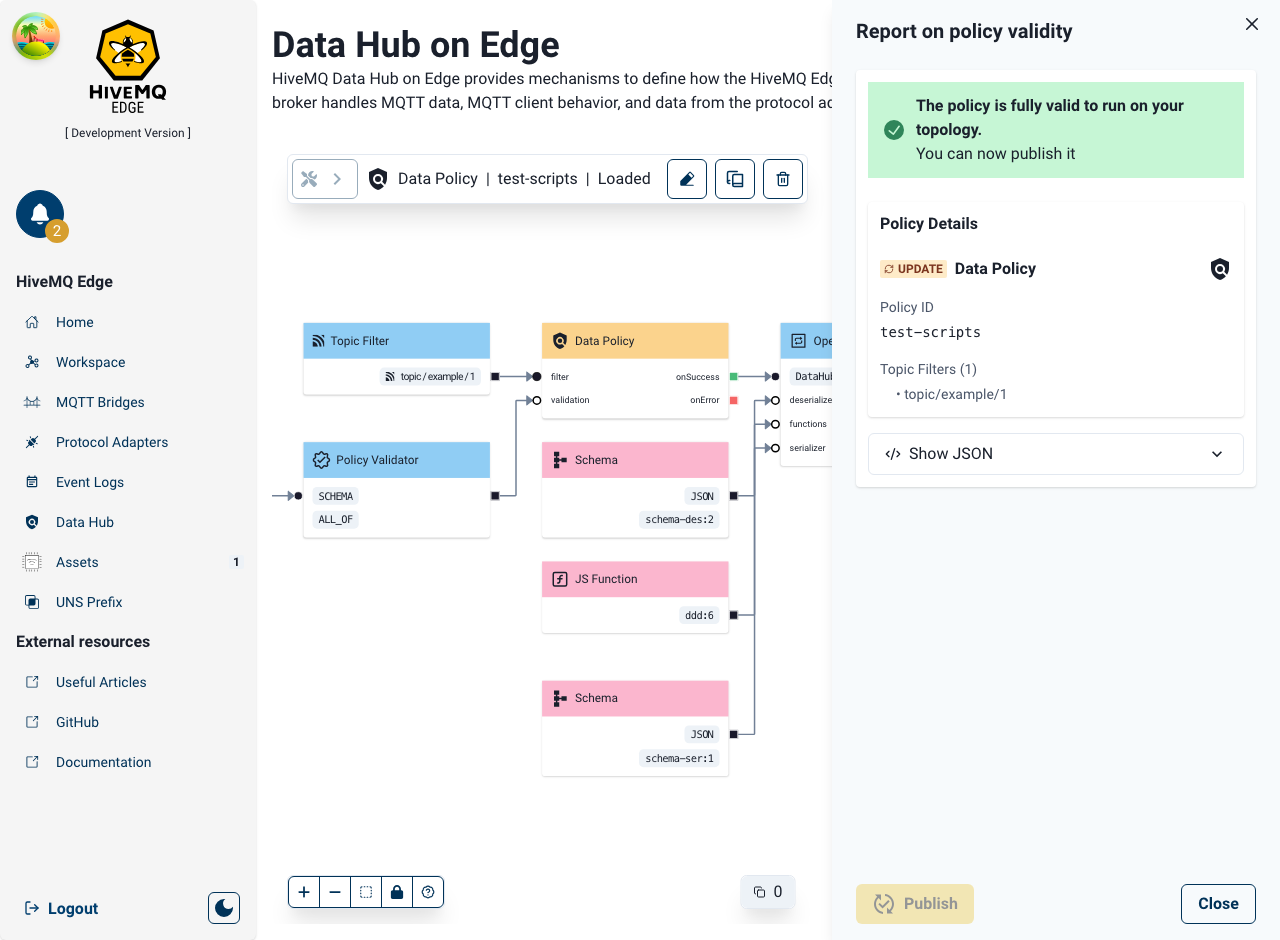Edit the test-scripts policy with the pencil icon
The height and width of the screenshot is (940, 1280).
(687, 179)
